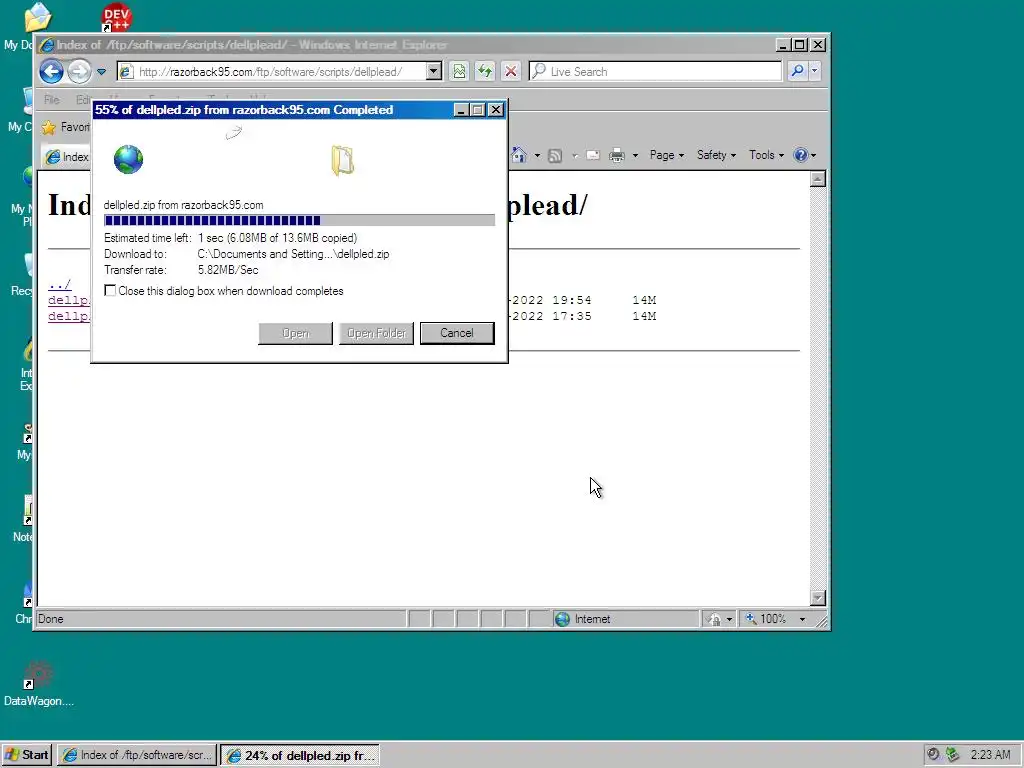Viewport: 1024px width, 768px height.
Task: Open the parent directory ../ link
Action: pyautogui.click(x=59, y=285)
